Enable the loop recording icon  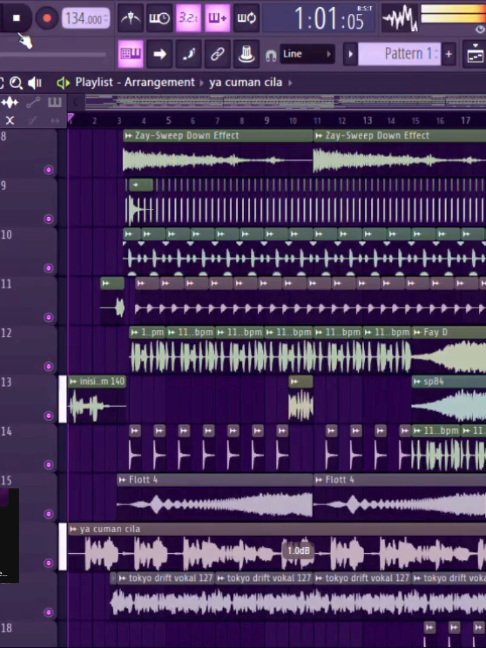(246, 18)
